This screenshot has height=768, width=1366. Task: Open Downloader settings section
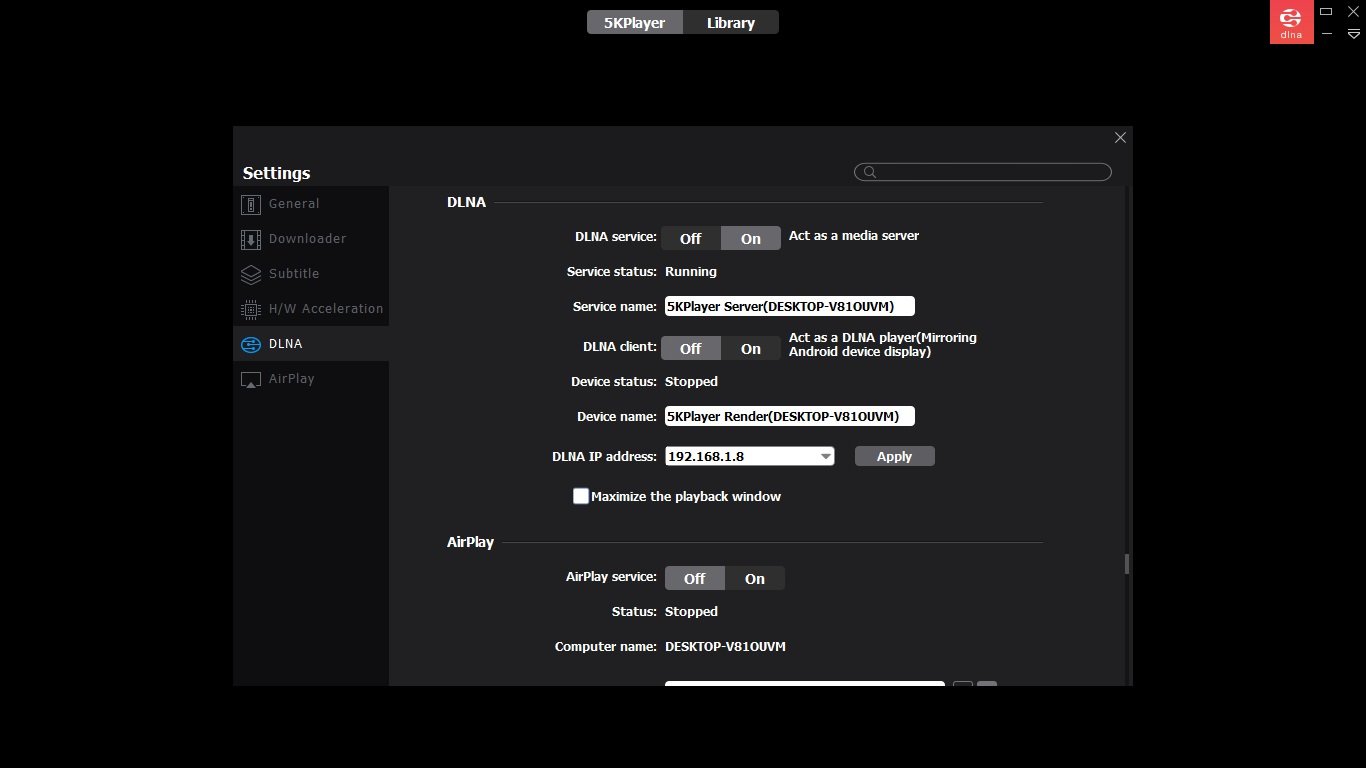click(x=311, y=238)
